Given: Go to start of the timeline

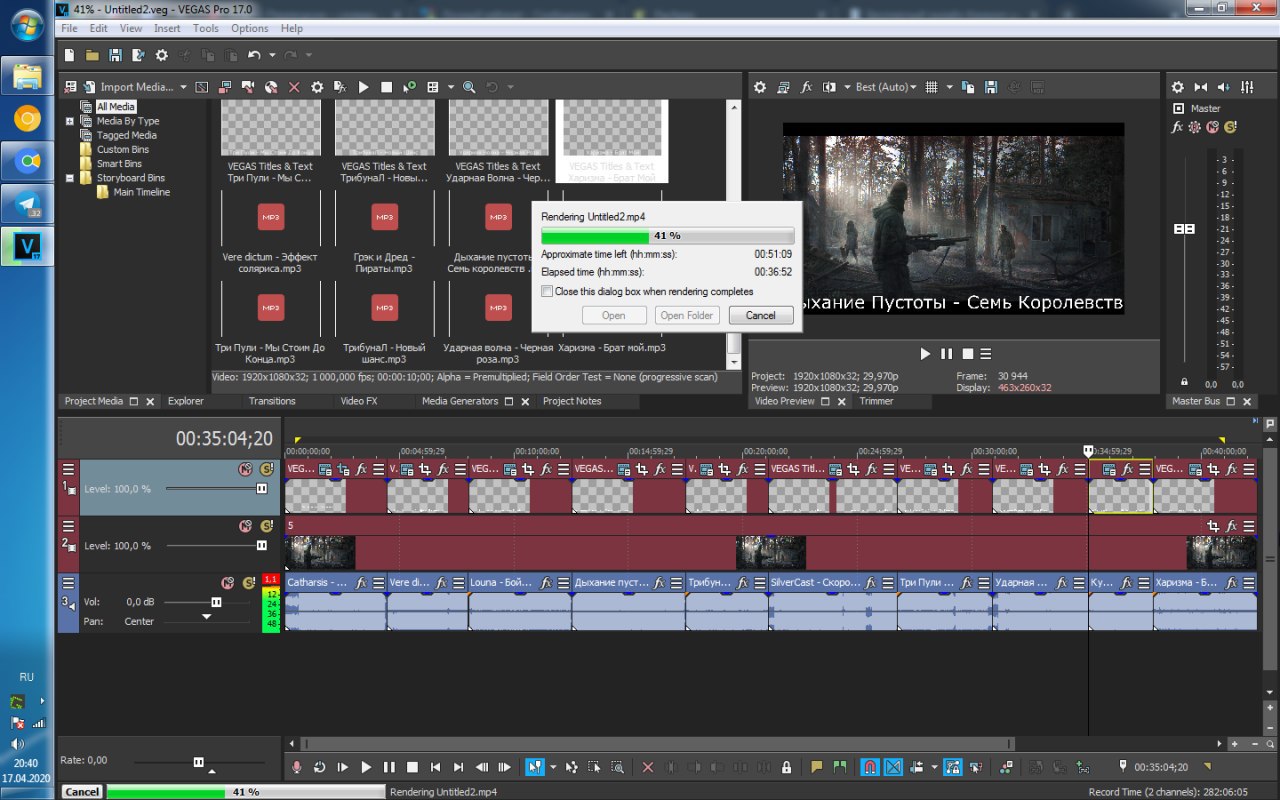Looking at the screenshot, I should (435, 767).
